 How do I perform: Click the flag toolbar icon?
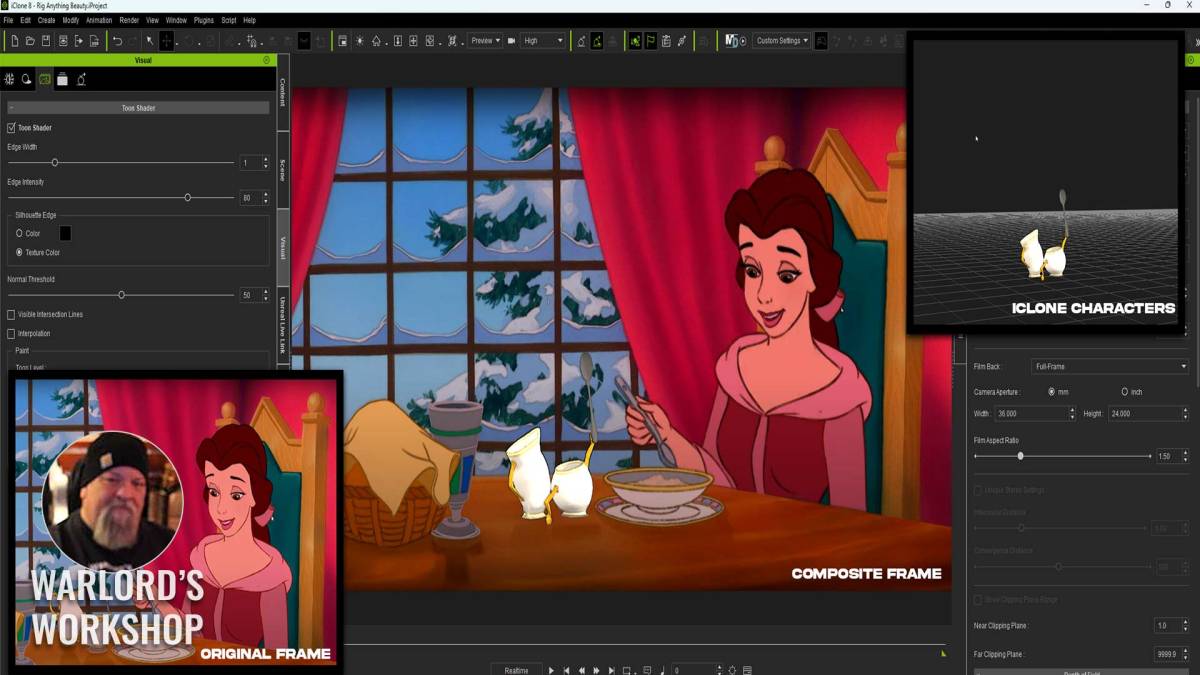pyautogui.click(x=650, y=41)
